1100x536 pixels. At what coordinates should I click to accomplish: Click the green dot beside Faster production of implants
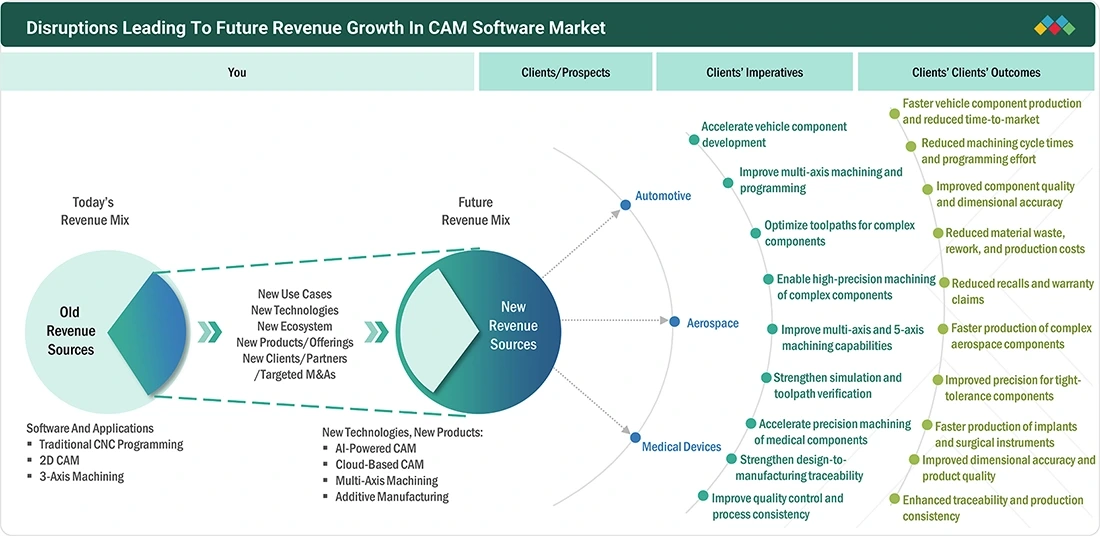927,425
